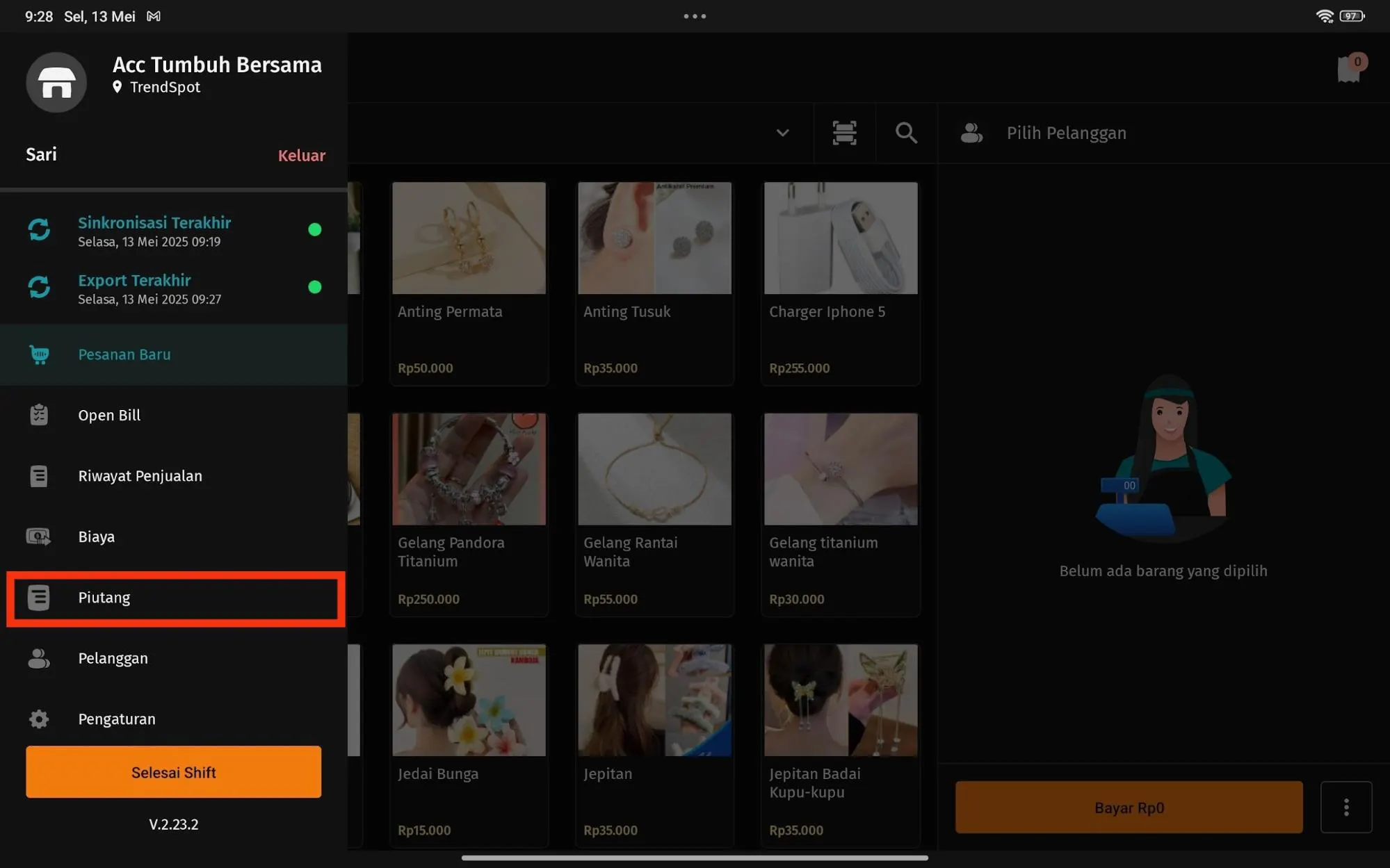Open product search magnifier
The image size is (1390, 868).
point(906,133)
